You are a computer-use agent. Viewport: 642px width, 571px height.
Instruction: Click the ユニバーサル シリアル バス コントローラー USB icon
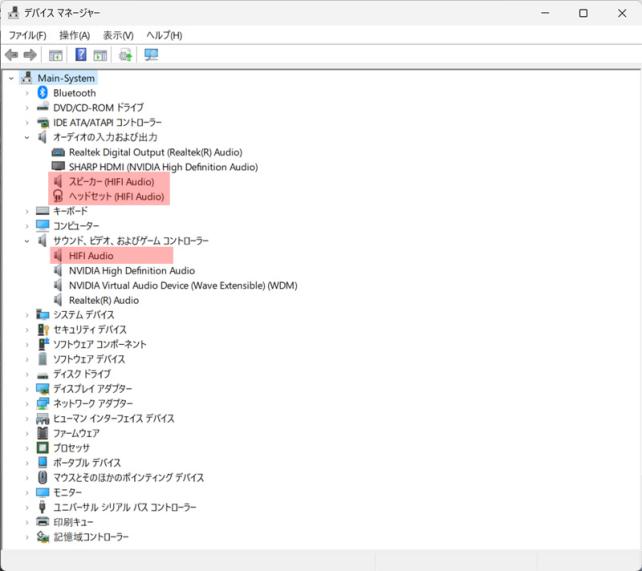coord(42,507)
